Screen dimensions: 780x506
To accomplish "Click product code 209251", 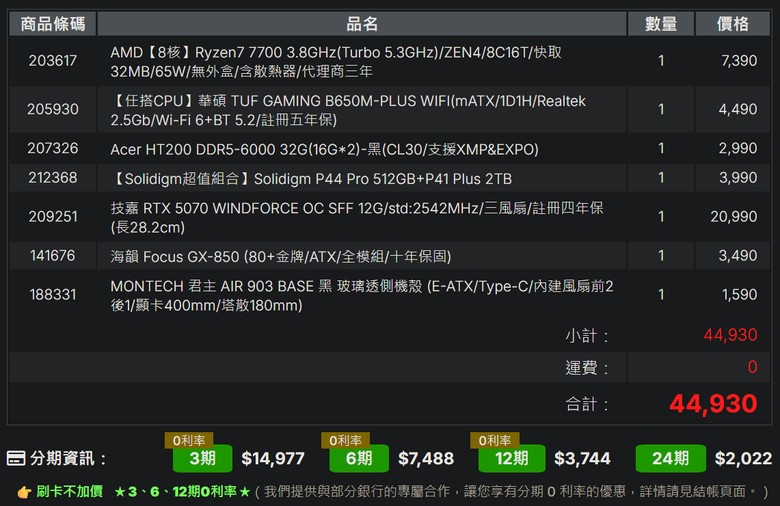I will 53,216.
